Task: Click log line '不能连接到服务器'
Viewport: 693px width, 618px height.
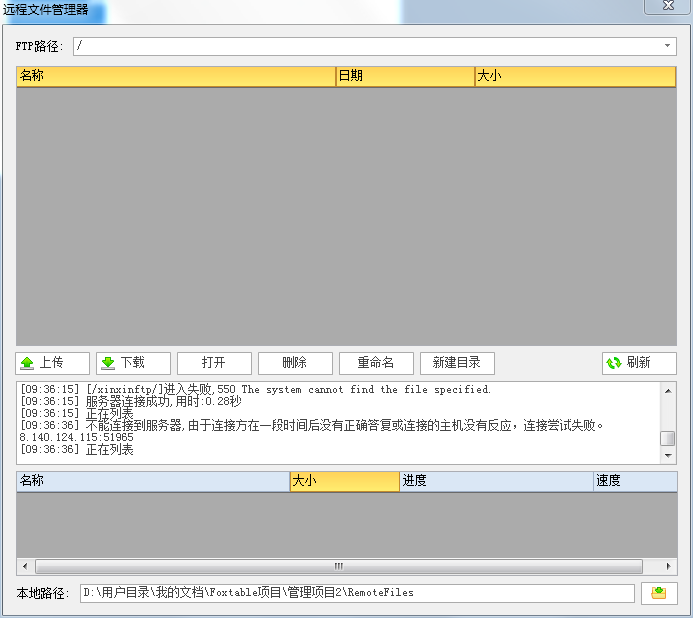Action: pyautogui.click(x=312, y=425)
